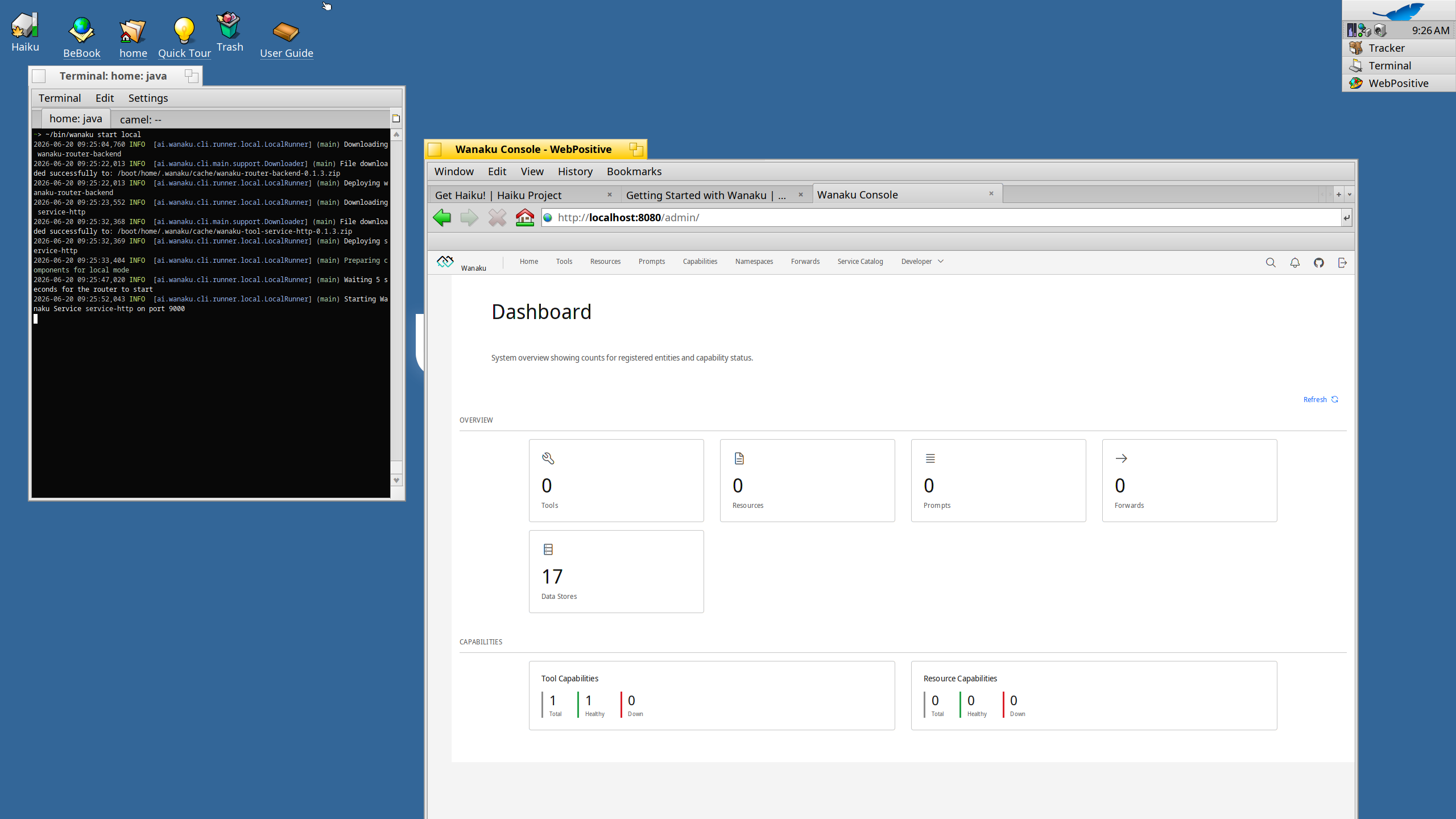The height and width of the screenshot is (819, 1456).
Task: Click the Tool Capabilities card
Action: pyautogui.click(x=712, y=695)
